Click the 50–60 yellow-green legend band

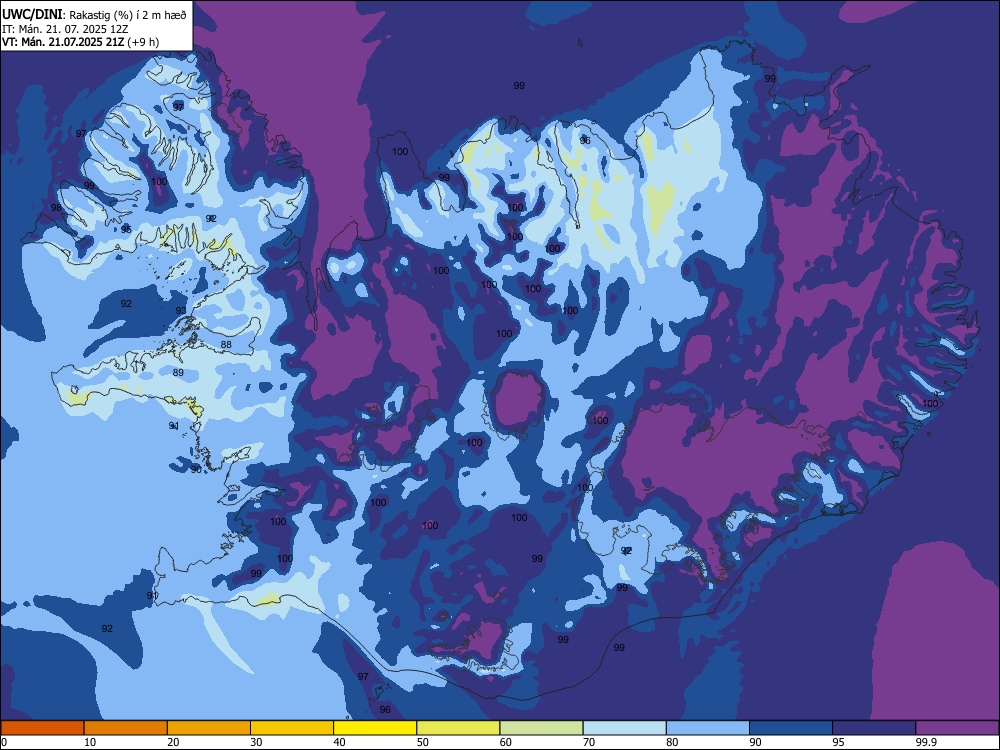tap(458, 728)
